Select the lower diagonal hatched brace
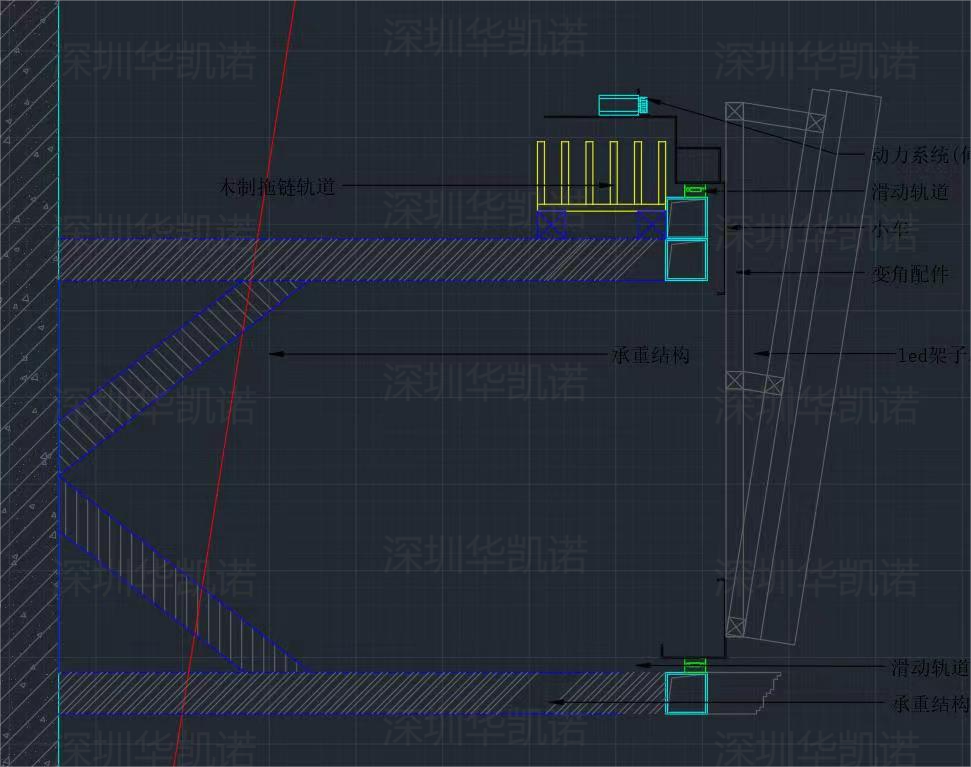The height and width of the screenshot is (767, 971). click(x=170, y=580)
